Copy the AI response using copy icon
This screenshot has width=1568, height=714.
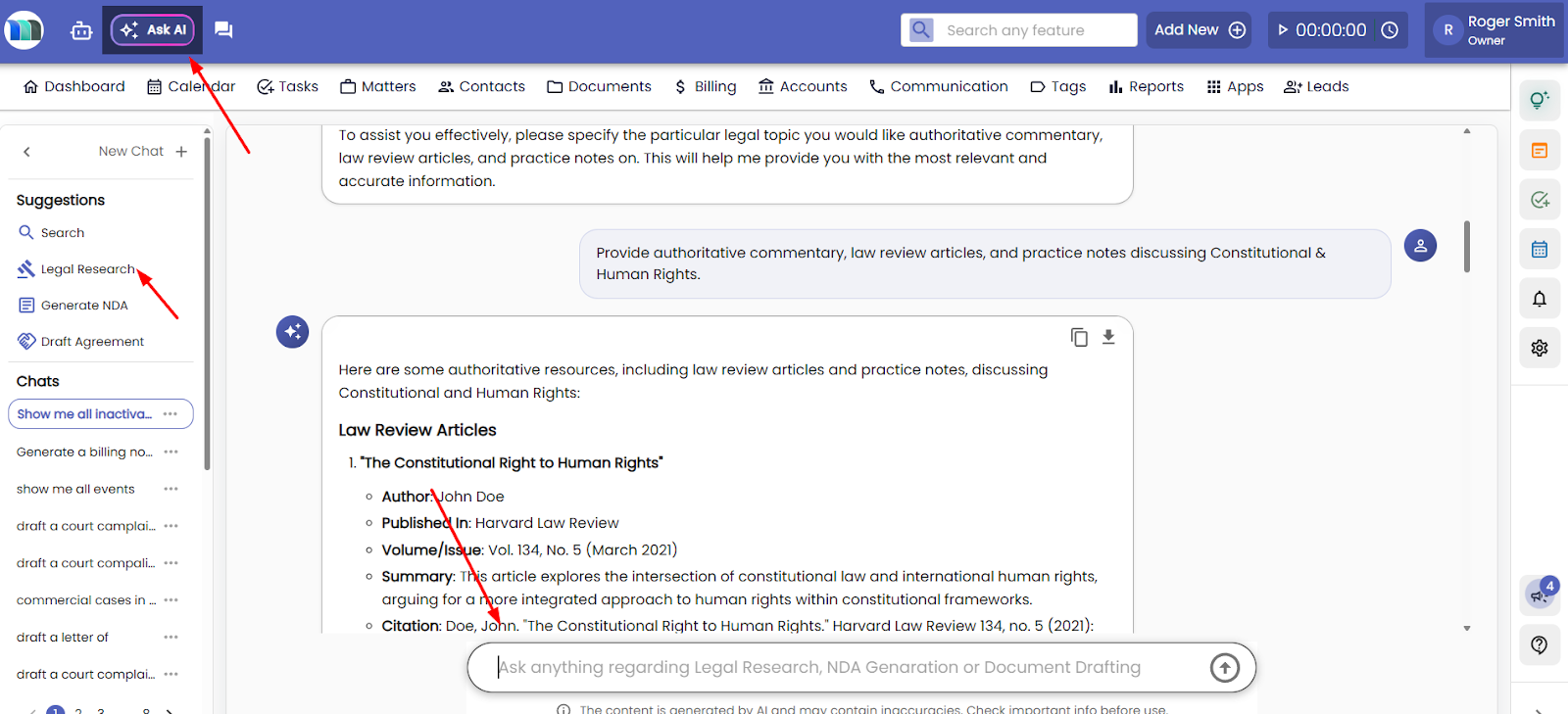[1079, 337]
